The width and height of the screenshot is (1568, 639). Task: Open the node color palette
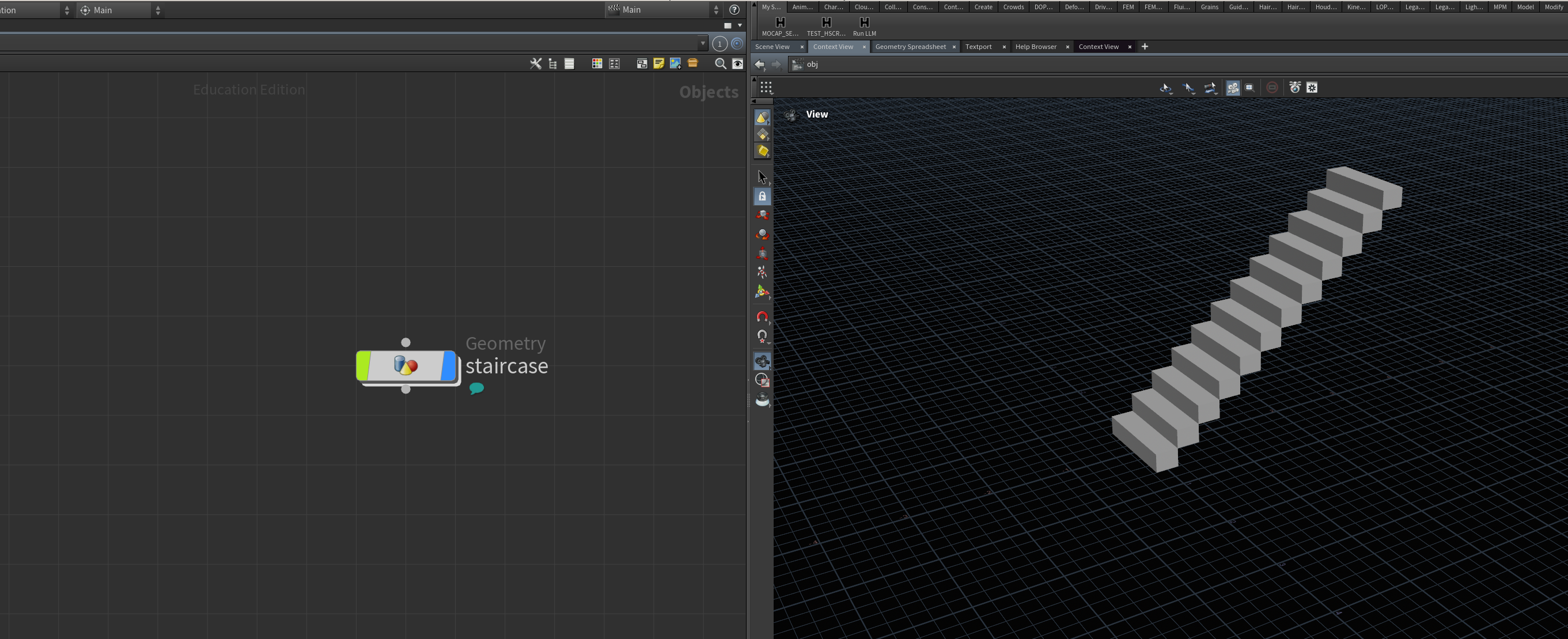pos(597,63)
